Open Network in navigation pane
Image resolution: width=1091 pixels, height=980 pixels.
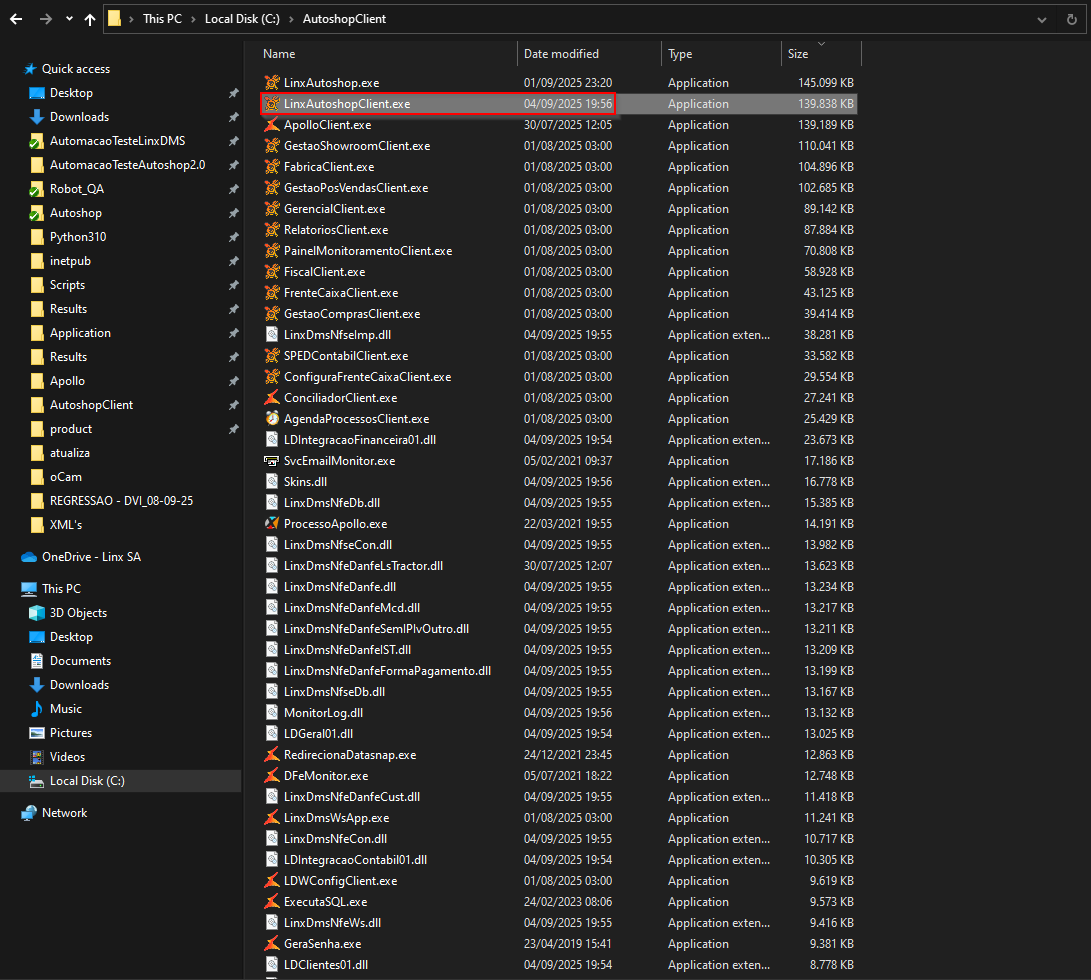[x=64, y=813]
